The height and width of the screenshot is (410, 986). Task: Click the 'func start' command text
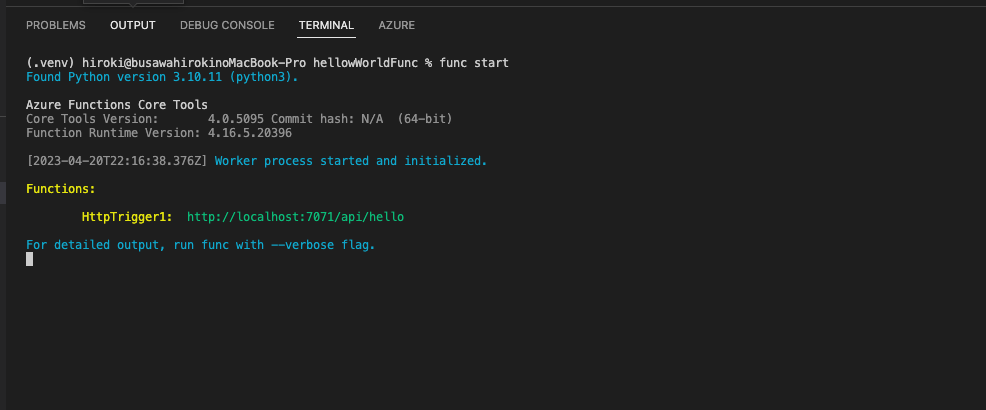474,63
